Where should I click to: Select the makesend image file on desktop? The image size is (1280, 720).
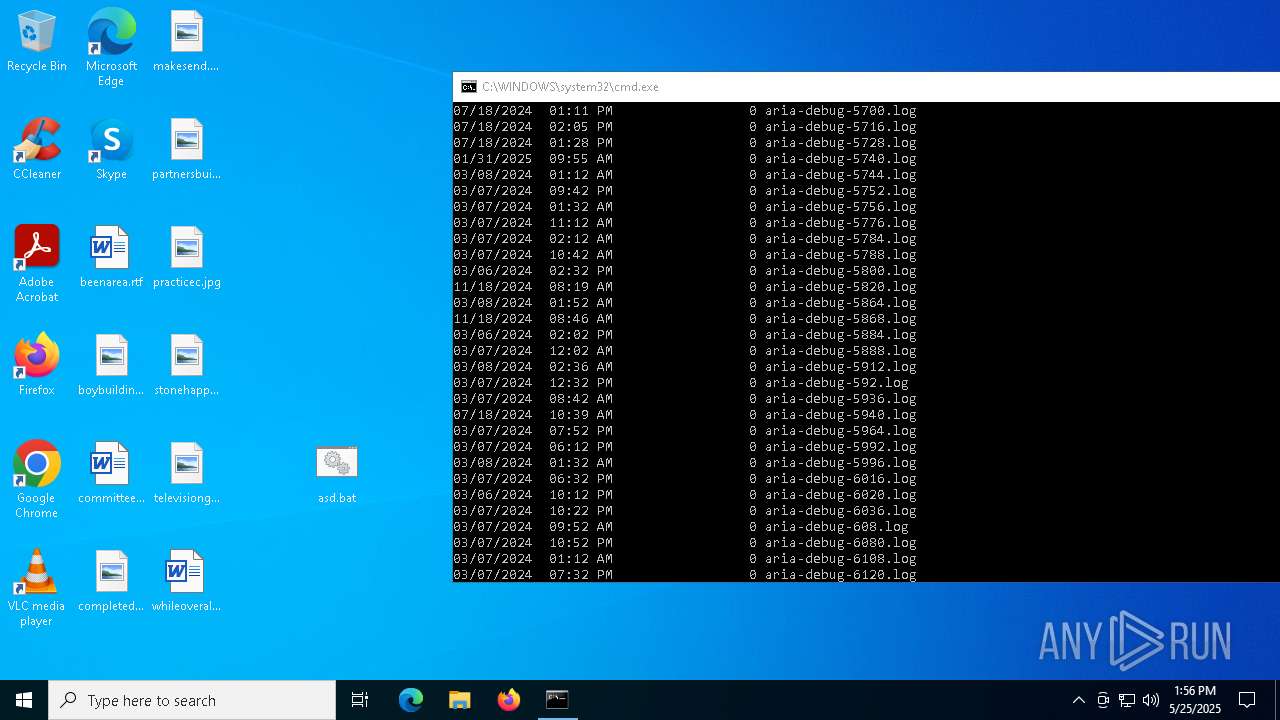click(186, 42)
